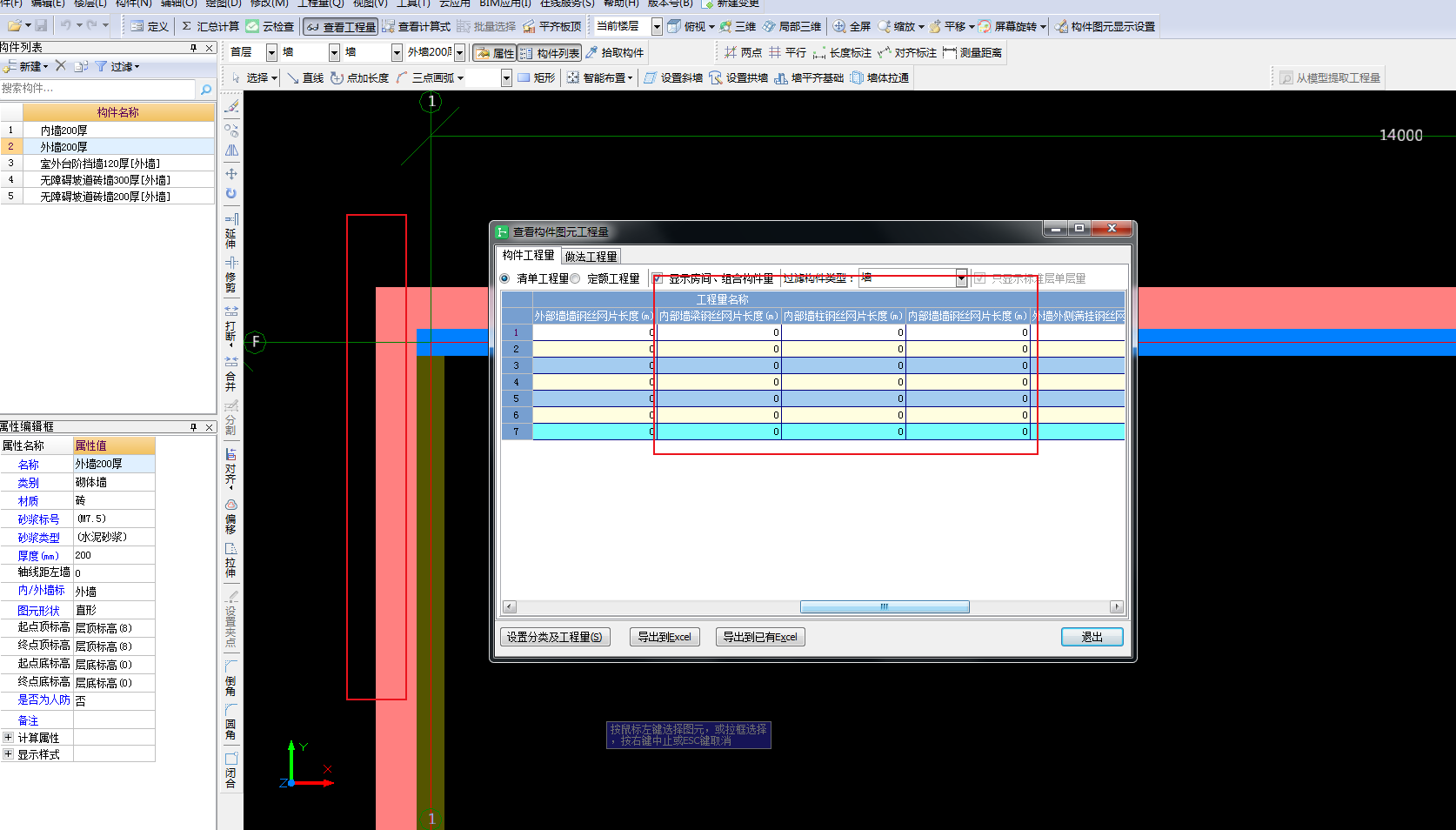1456x830 pixels.
Task: Select the 直线 line drawing tool
Action: (305, 77)
